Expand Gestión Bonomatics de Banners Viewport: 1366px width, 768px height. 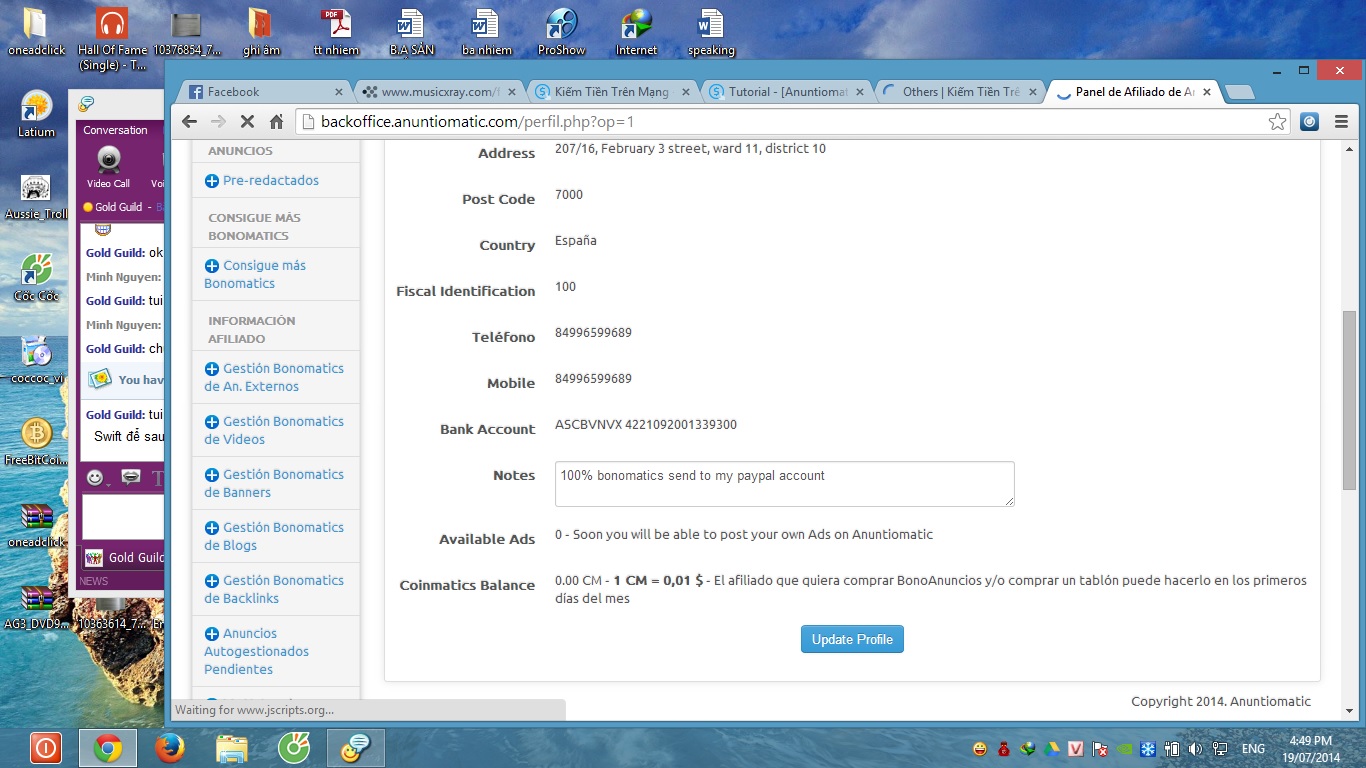click(275, 483)
